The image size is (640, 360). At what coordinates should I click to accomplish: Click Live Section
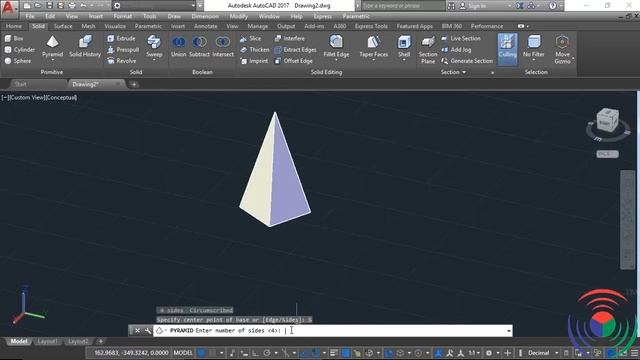(x=461, y=38)
